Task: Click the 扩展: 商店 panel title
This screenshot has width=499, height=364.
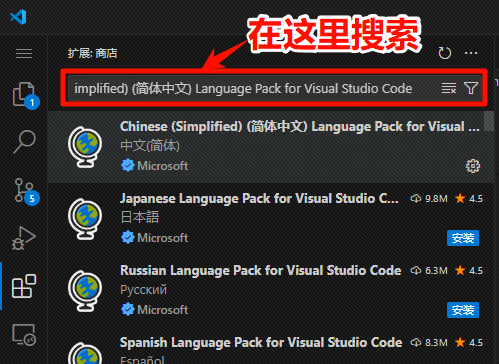Action: [92, 53]
